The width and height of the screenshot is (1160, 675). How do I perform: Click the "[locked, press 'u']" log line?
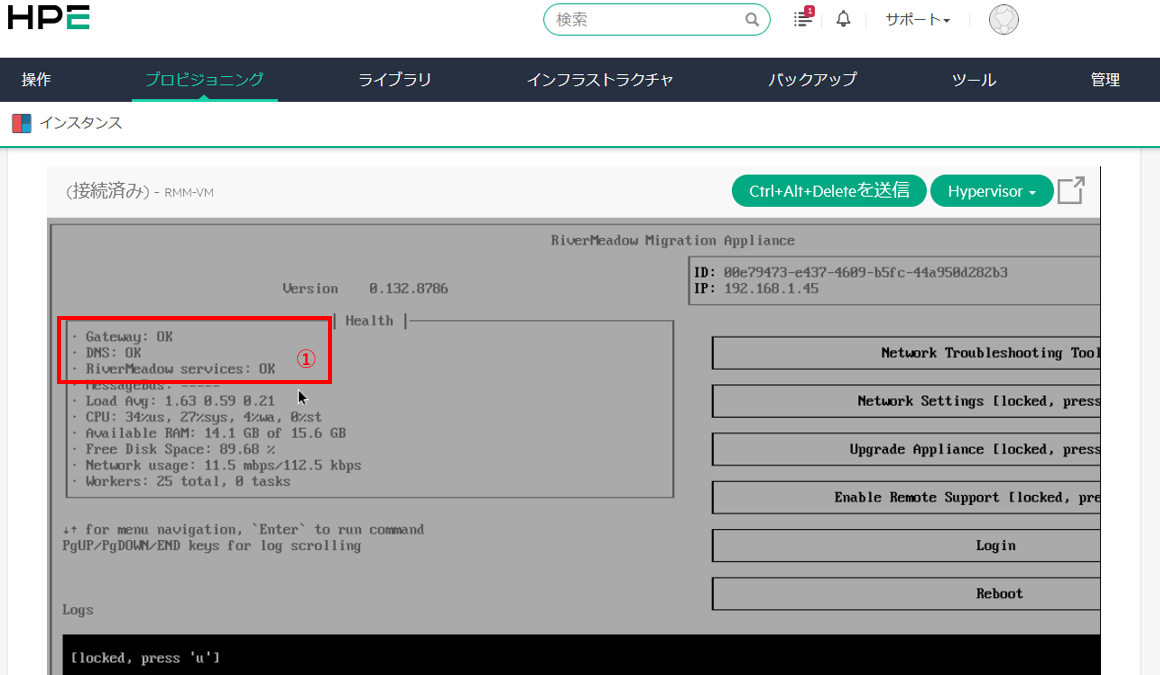coord(145,658)
